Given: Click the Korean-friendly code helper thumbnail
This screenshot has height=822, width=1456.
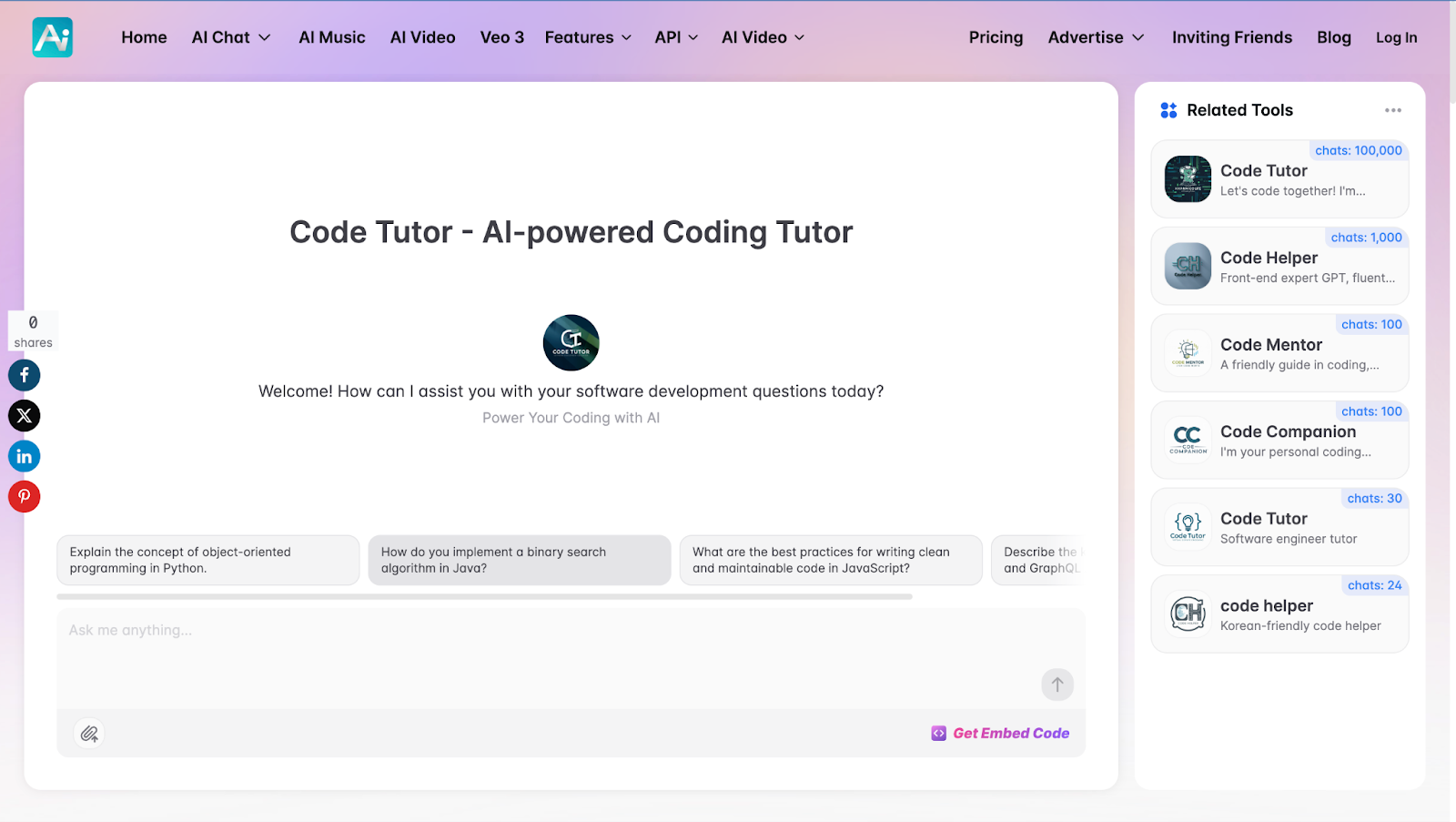Looking at the screenshot, I should point(1188,614).
